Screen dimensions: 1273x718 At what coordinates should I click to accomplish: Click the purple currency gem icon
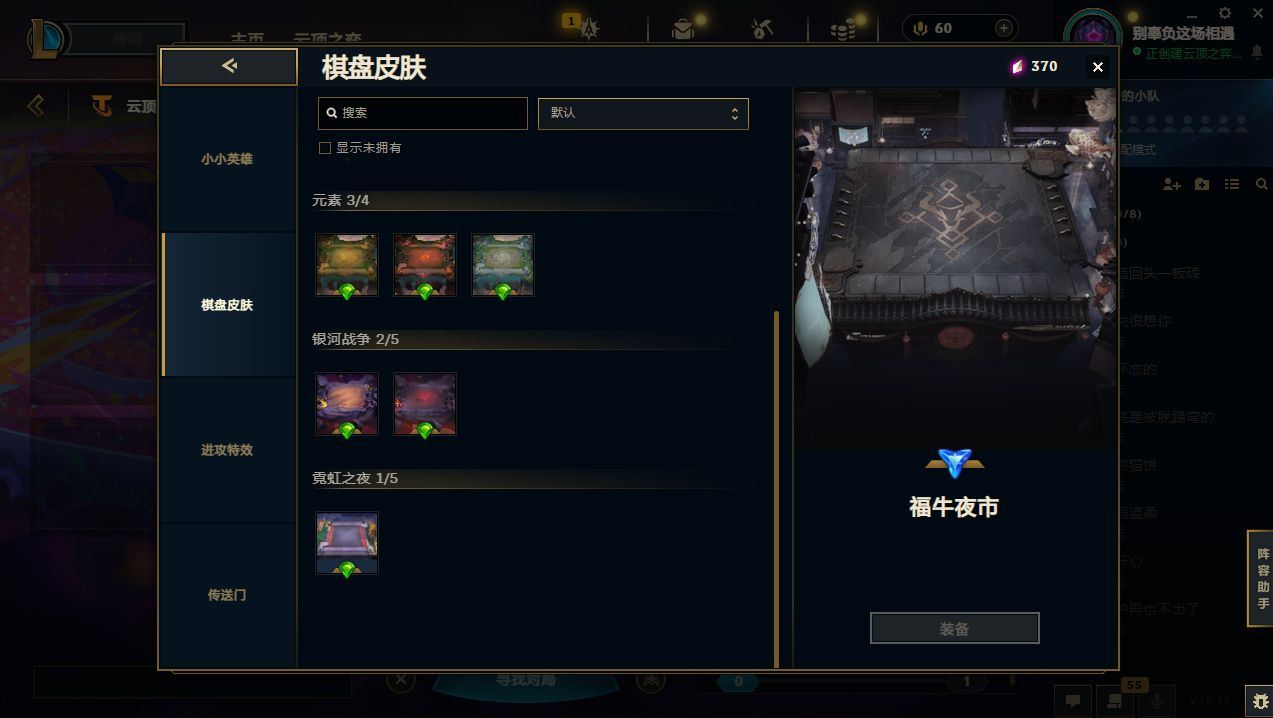[1018, 66]
